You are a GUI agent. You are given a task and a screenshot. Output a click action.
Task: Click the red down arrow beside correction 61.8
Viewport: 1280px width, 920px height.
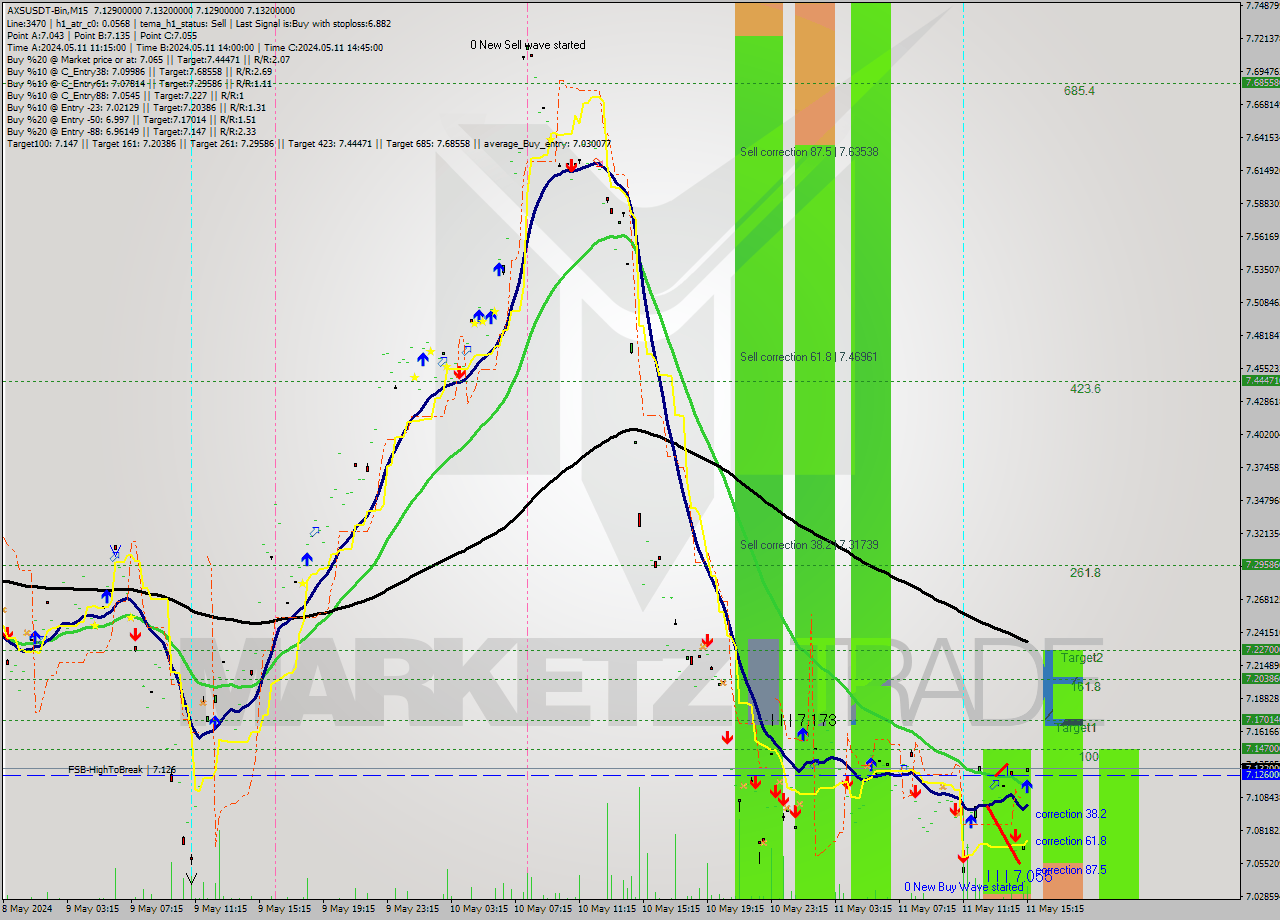click(1016, 835)
